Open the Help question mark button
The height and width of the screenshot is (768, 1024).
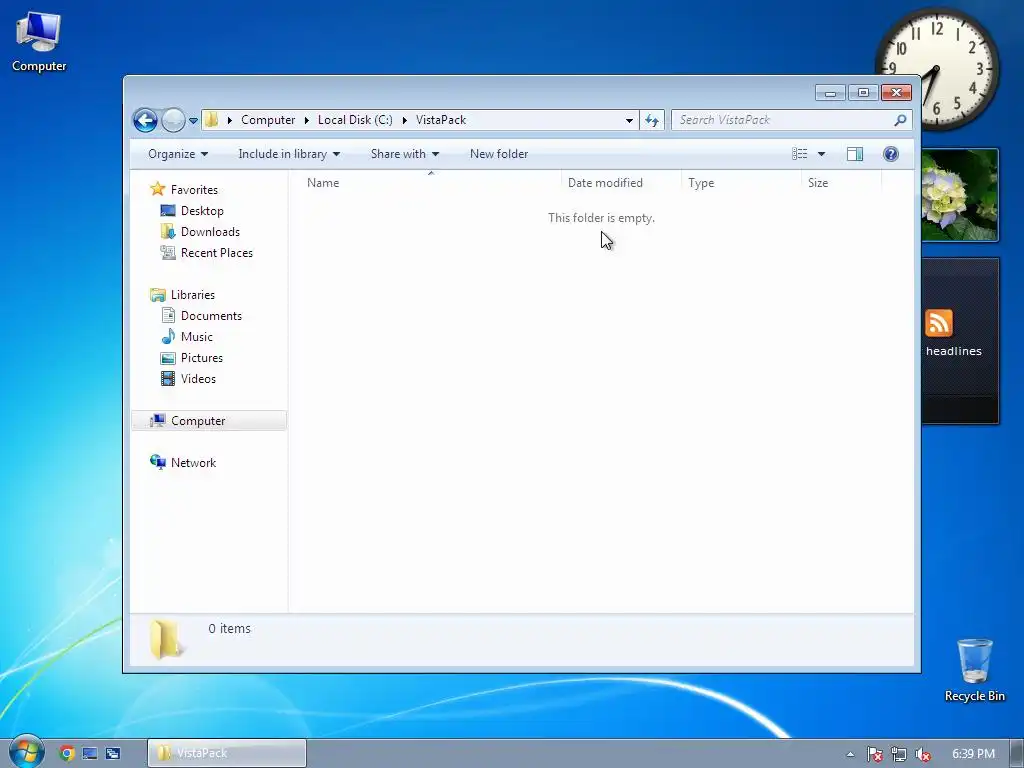890,154
